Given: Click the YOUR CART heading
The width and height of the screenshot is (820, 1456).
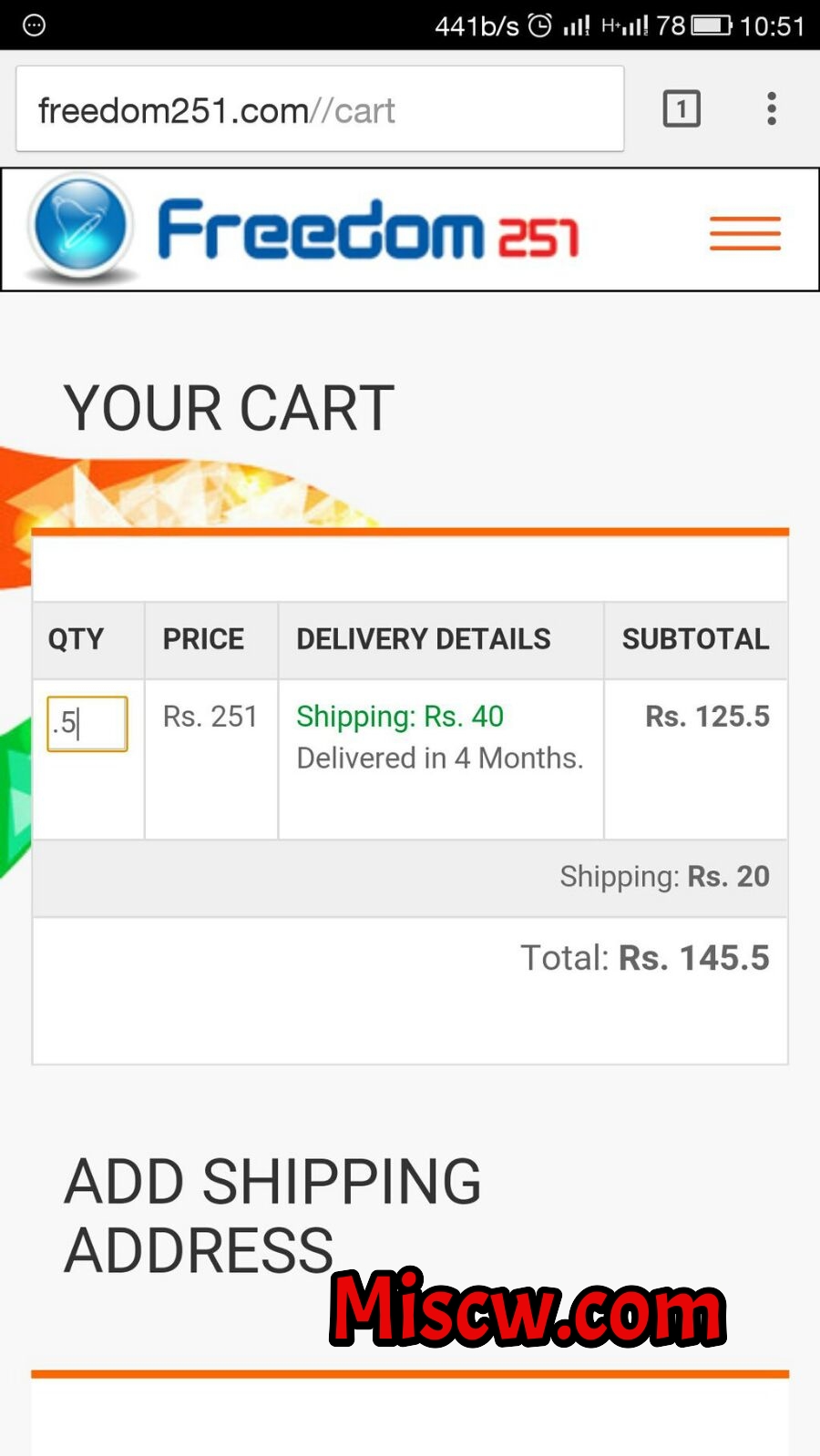Looking at the screenshot, I should click(229, 408).
